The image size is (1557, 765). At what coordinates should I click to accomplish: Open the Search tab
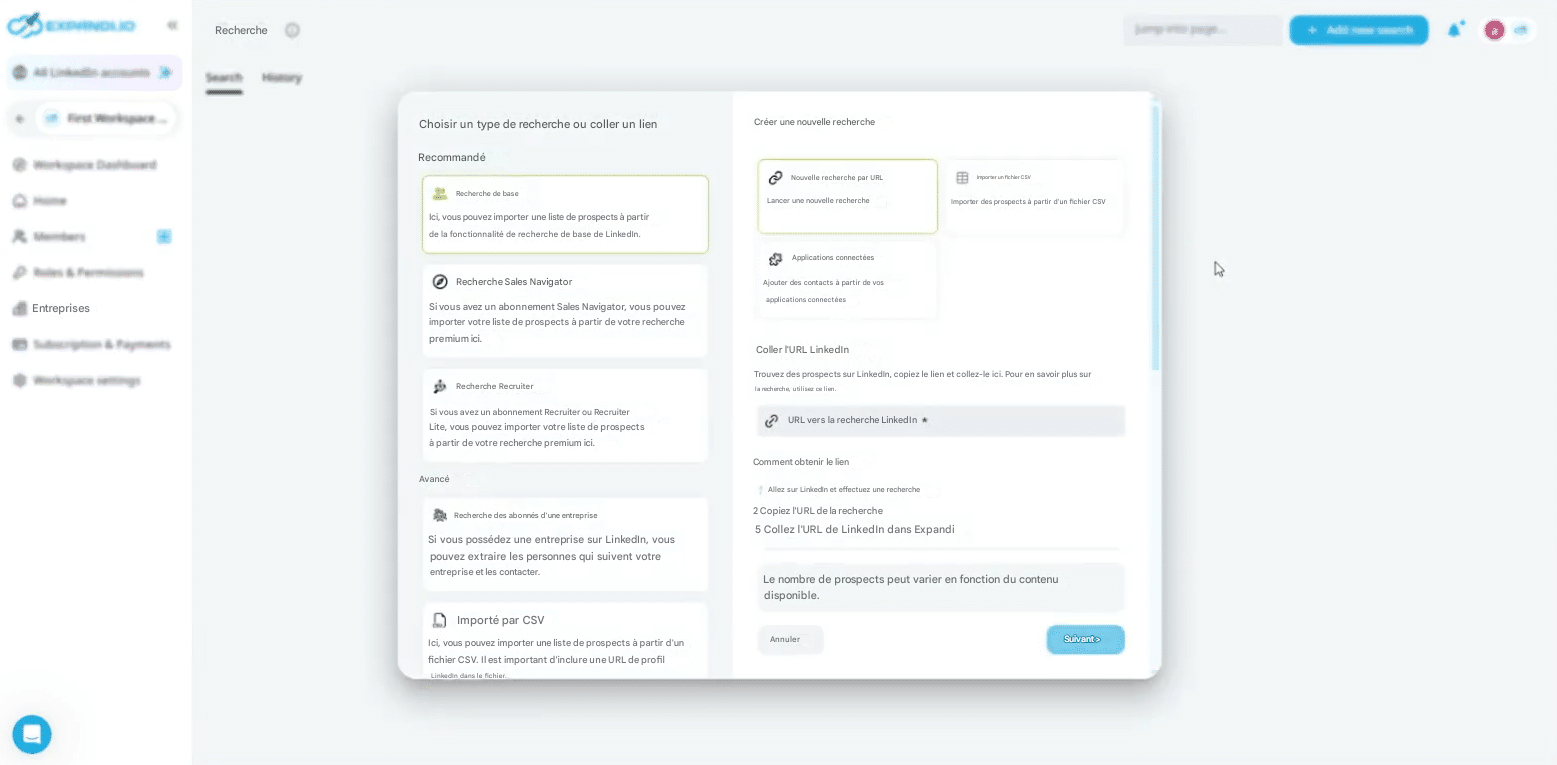point(224,78)
